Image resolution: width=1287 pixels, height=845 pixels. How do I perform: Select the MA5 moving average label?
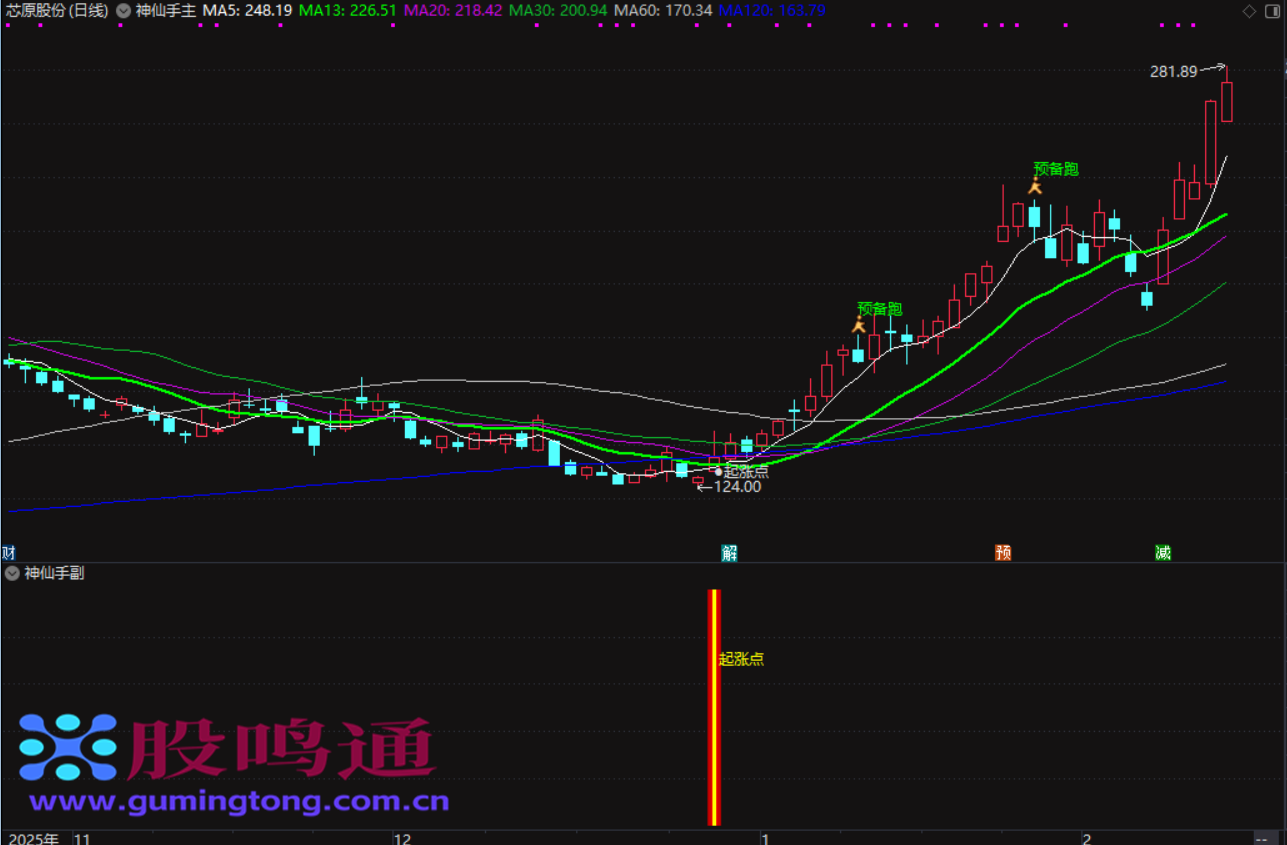[247, 11]
